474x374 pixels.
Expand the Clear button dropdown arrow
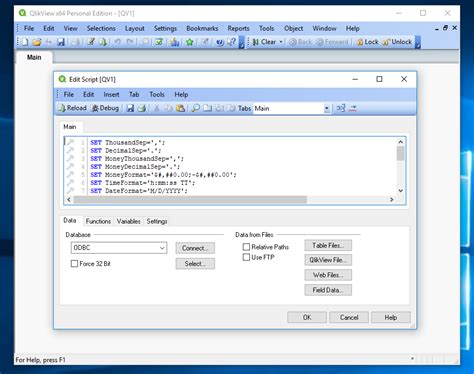(281, 42)
